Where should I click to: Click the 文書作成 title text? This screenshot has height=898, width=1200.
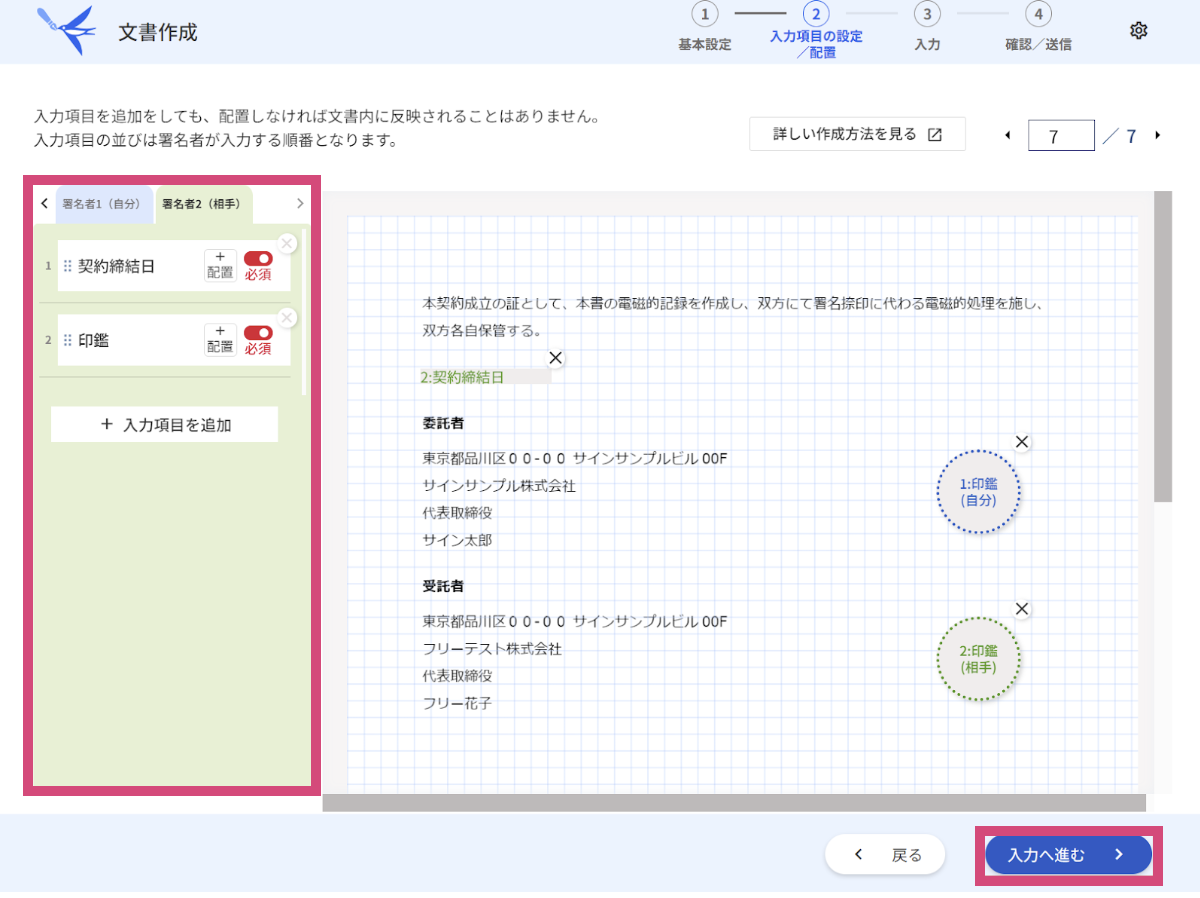(x=158, y=32)
